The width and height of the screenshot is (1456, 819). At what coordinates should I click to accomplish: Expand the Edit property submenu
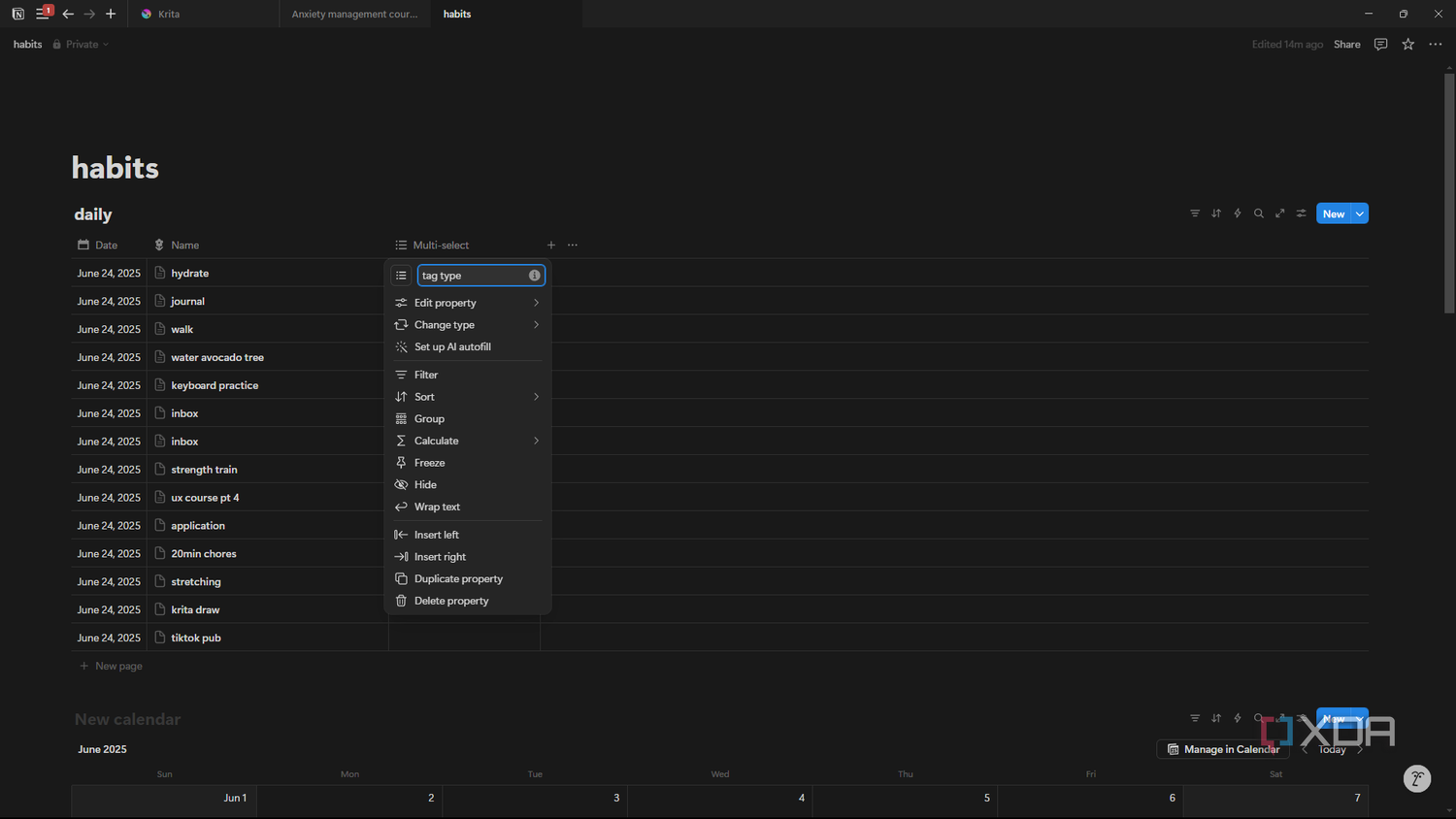[468, 303]
